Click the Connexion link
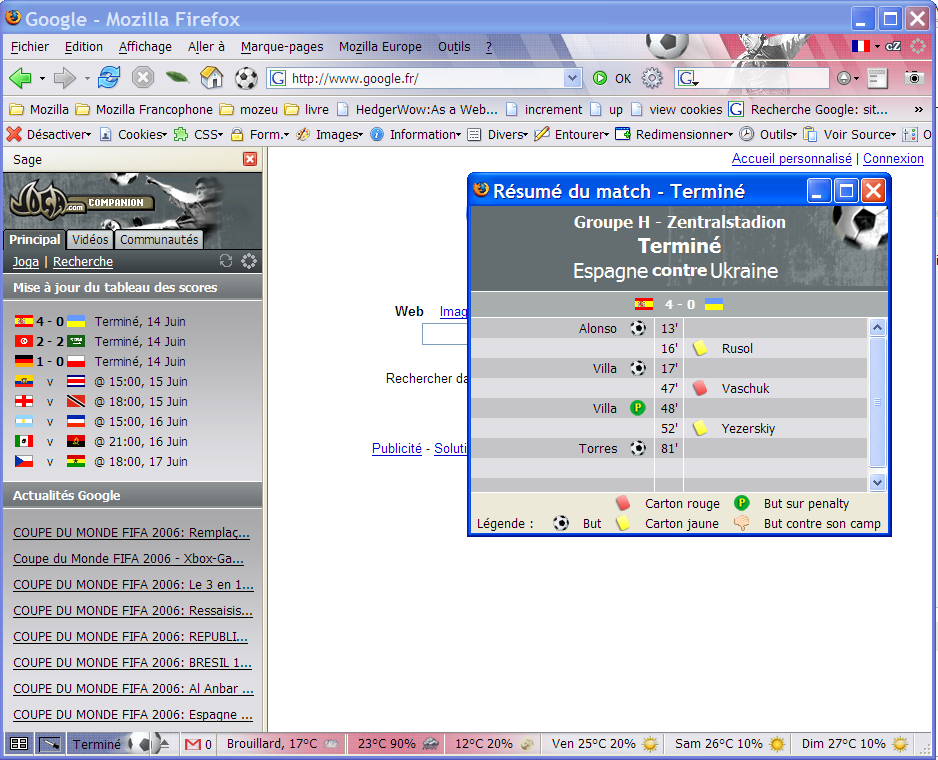The width and height of the screenshot is (938, 760). pos(893,159)
